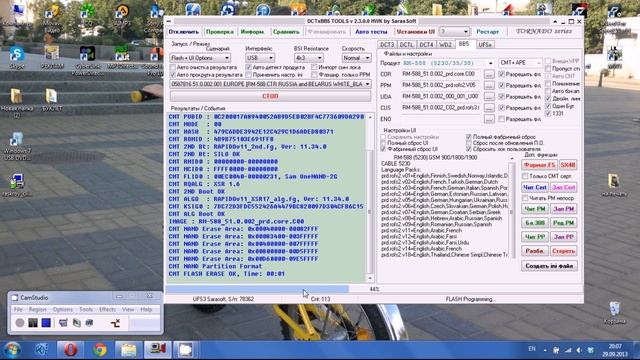Image resolution: width=640 pixels, height=360 pixels.
Task: Open the BSI Resistance dropdown
Action: 309,58
